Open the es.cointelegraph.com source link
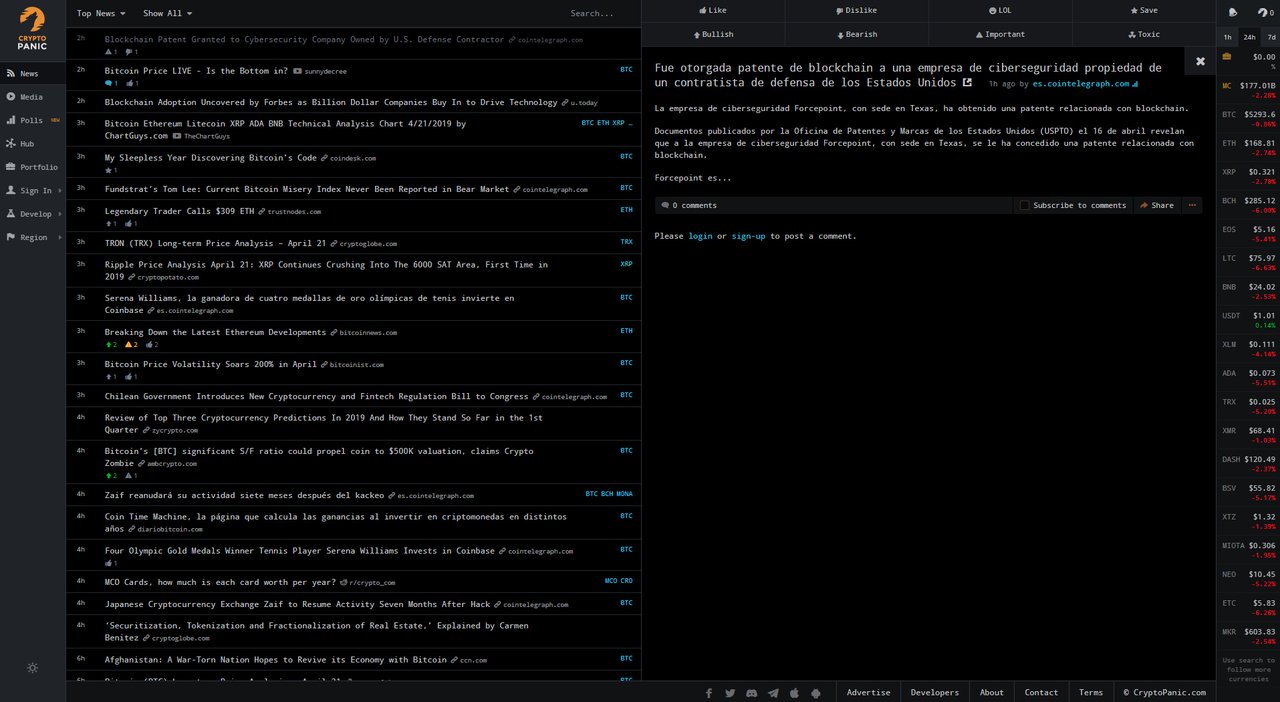 (1081, 84)
